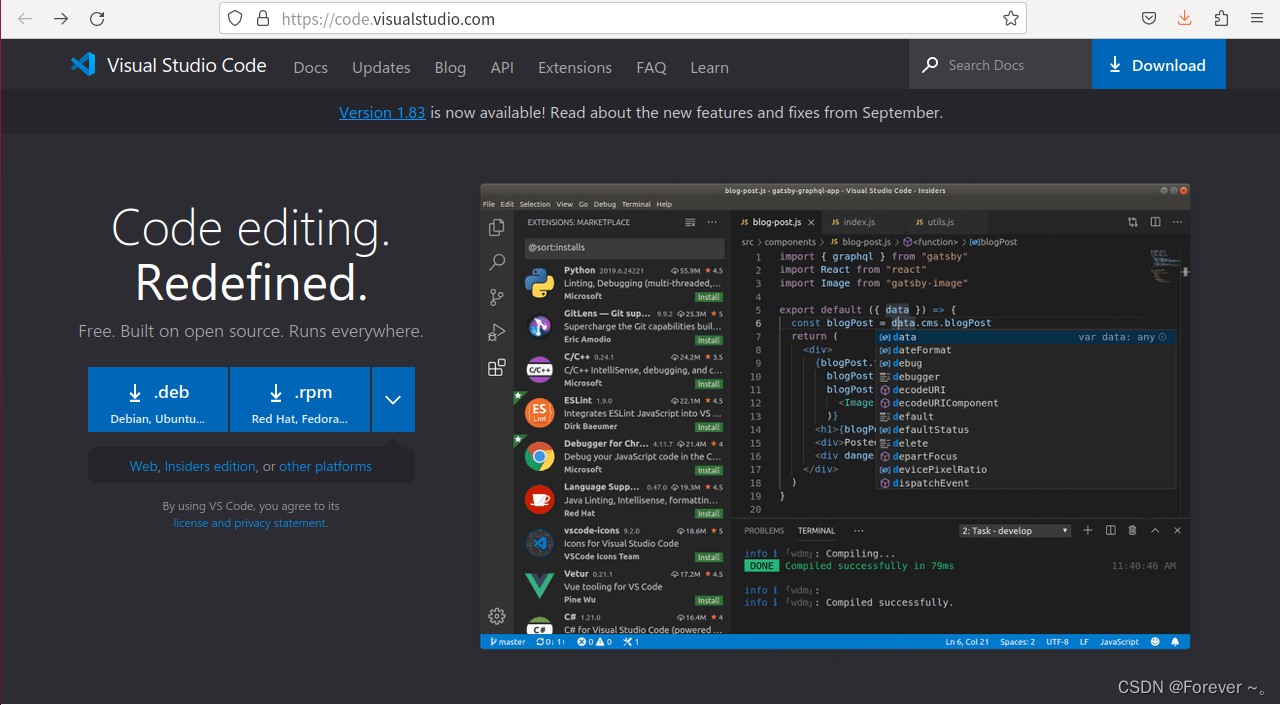
Task: Click the JavaScript language mode in status bar
Action: pyautogui.click(x=1119, y=642)
